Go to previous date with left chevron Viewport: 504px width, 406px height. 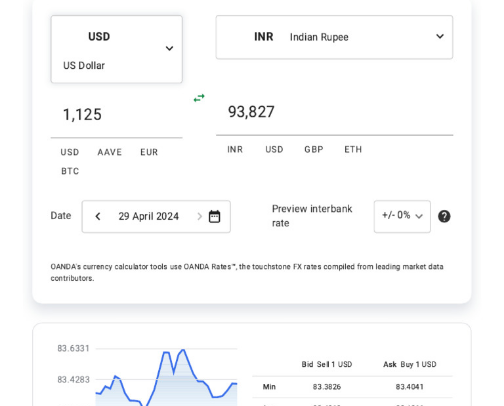(x=98, y=216)
